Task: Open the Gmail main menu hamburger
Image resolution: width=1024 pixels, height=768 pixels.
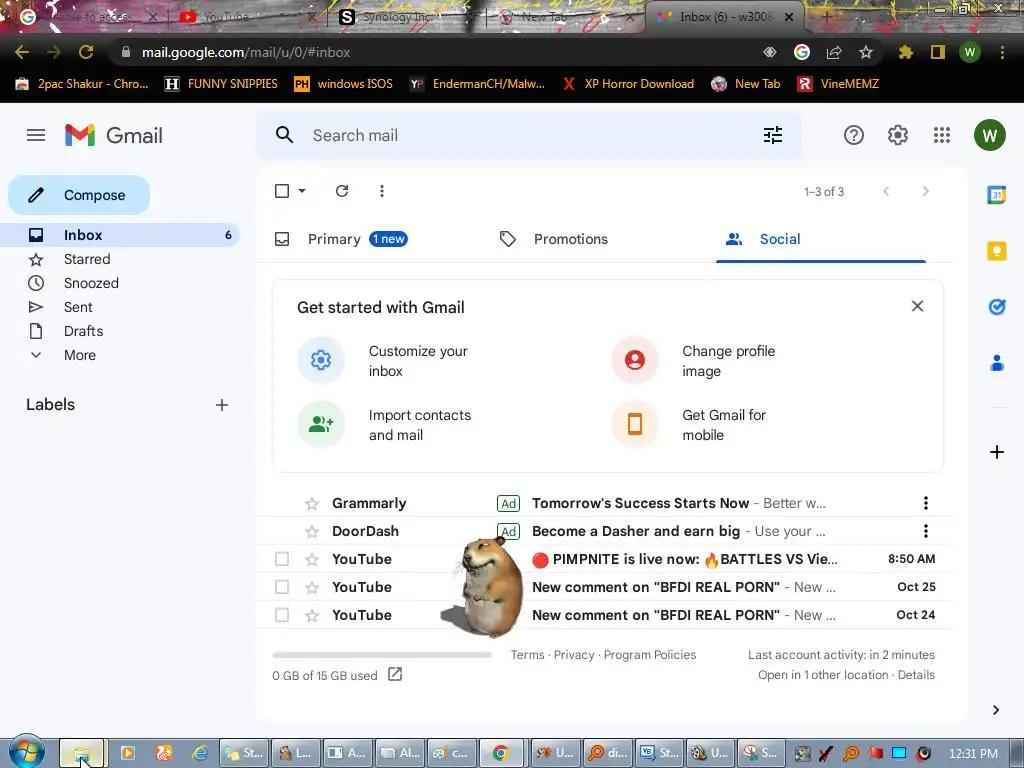Action: (36, 135)
